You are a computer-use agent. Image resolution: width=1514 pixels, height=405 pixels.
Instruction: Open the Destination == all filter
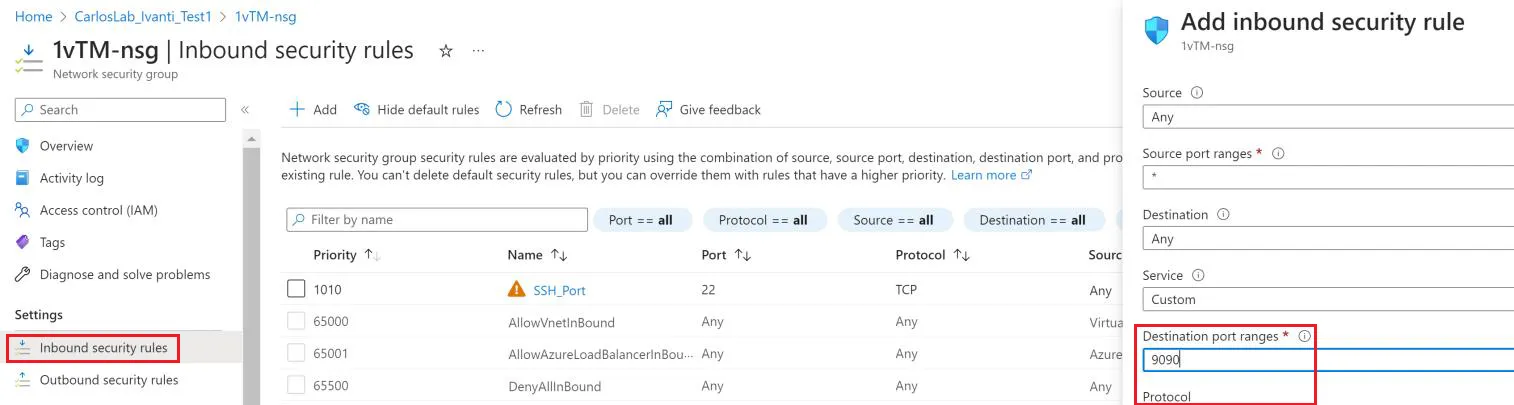point(1032,220)
